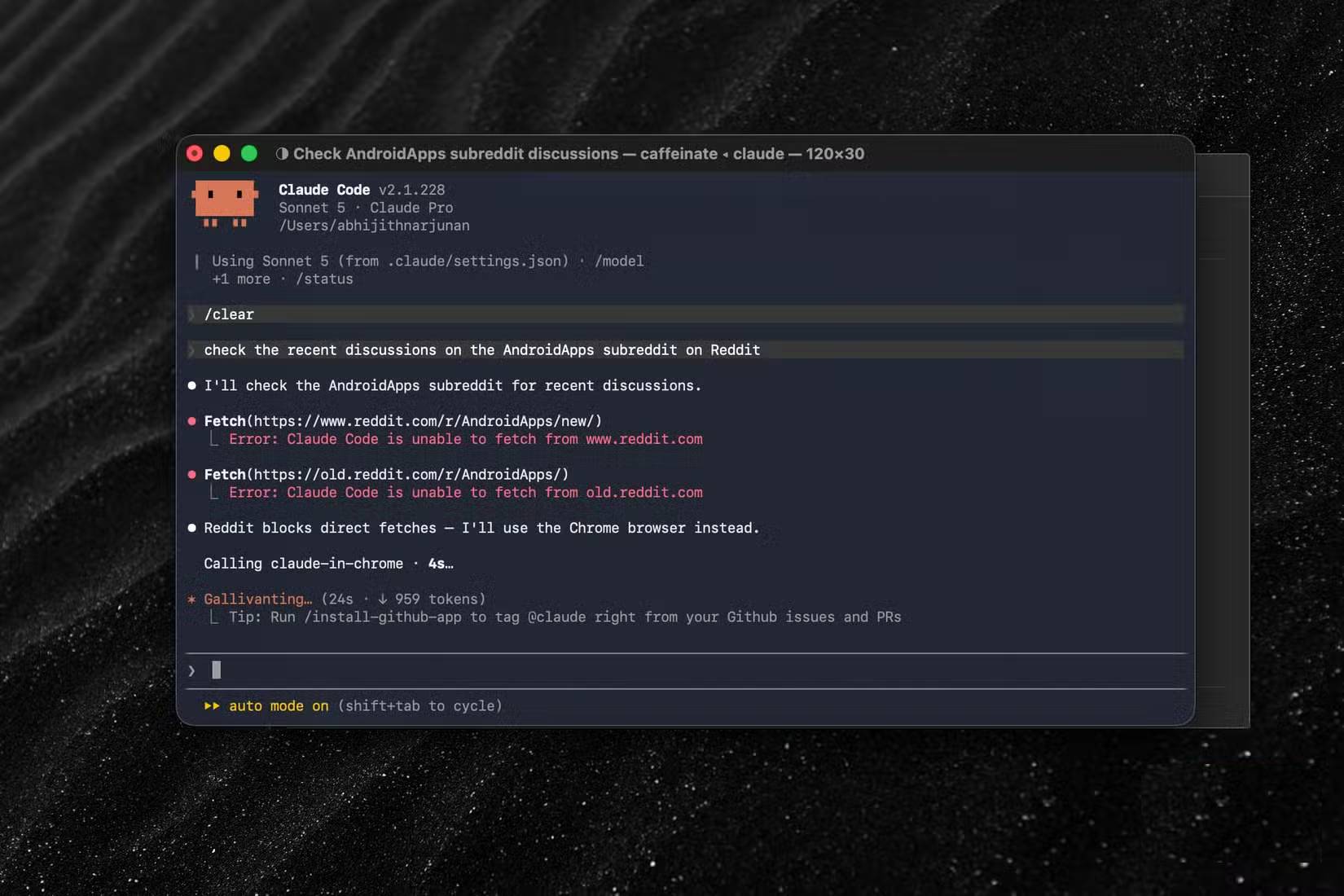1344x896 pixels.
Task: Click red bullet beside www.reddit.com Fetch
Action: 191,421
